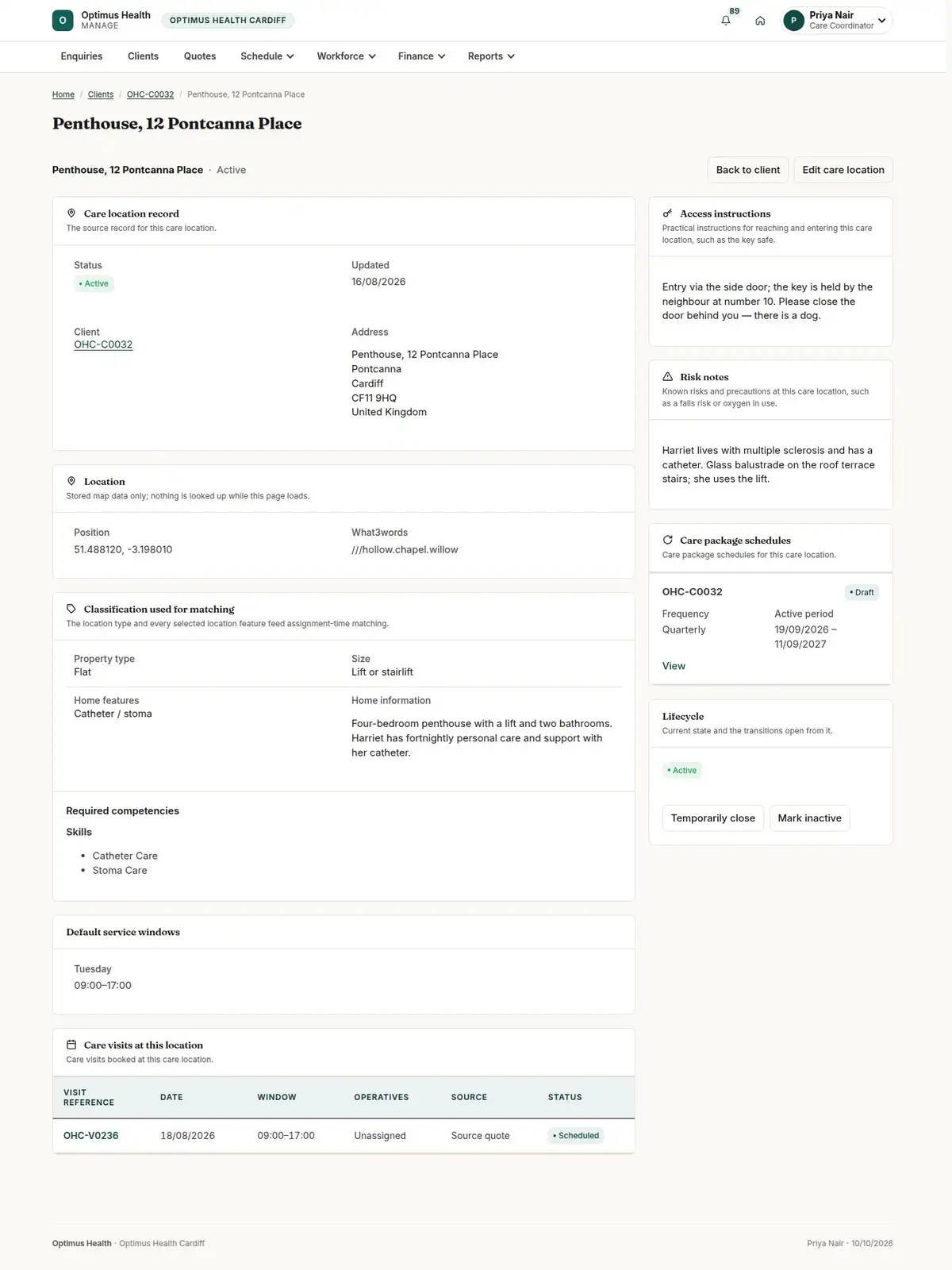Image resolution: width=952 pixels, height=1270 pixels.
Task: Click Temporarily close button
Action: tap(713, 818)
